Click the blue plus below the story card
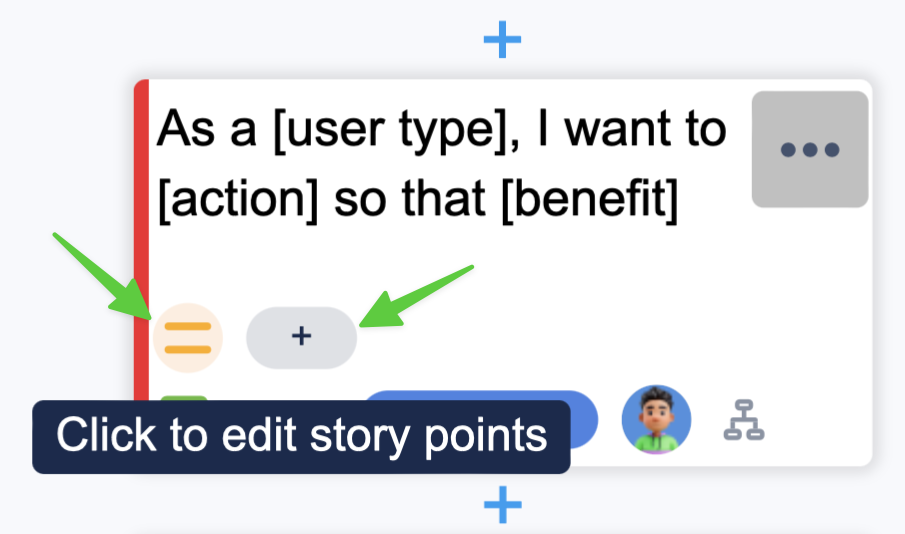The width and height of the screenshot is (905, 534). [502, 505]
